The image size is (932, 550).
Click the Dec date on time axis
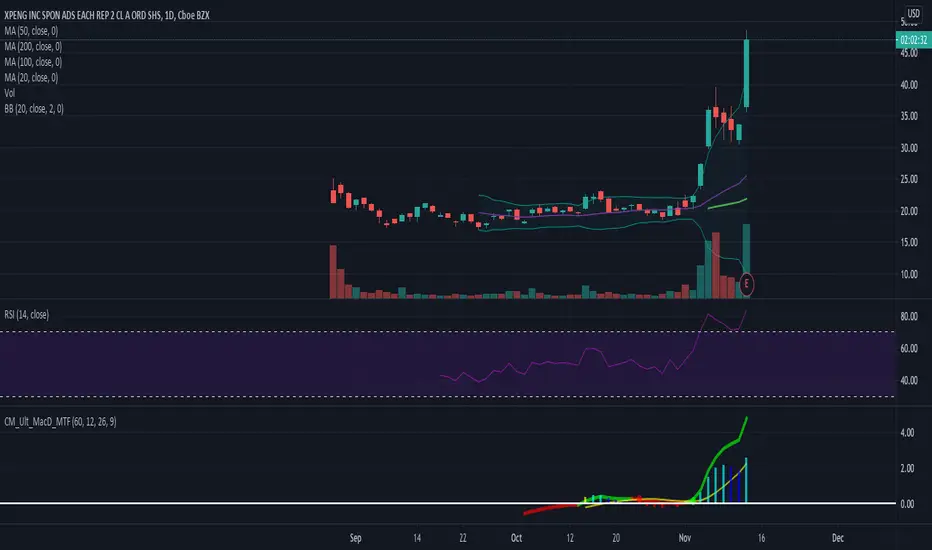[x=837, y=538]
